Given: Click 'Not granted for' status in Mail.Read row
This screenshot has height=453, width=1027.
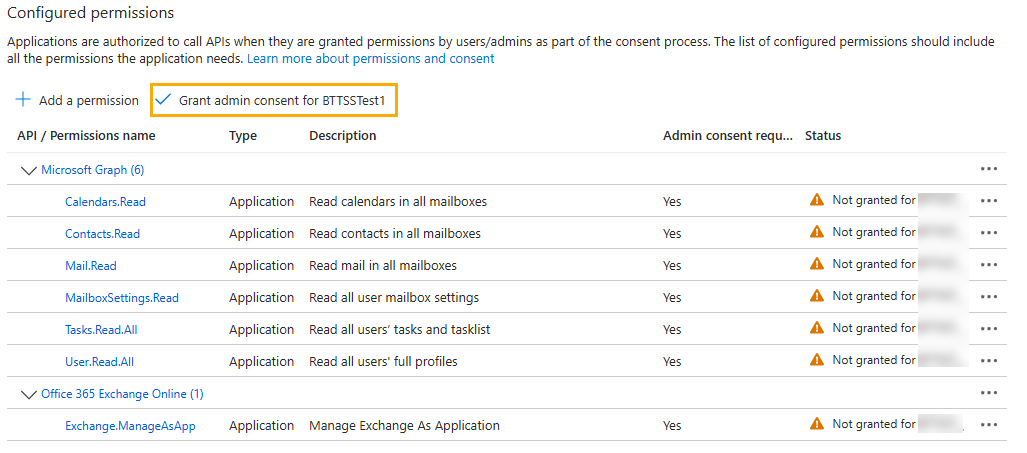Looking at the screenshot, I should point(874,264).
